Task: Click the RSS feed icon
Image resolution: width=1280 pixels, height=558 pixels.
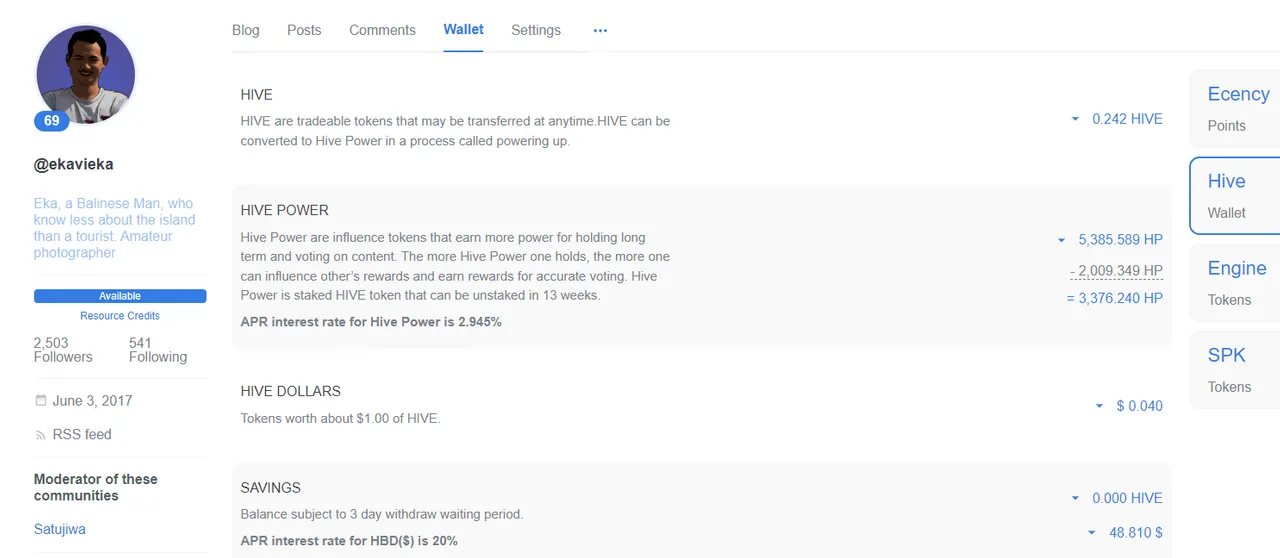Action: point(41,435)
